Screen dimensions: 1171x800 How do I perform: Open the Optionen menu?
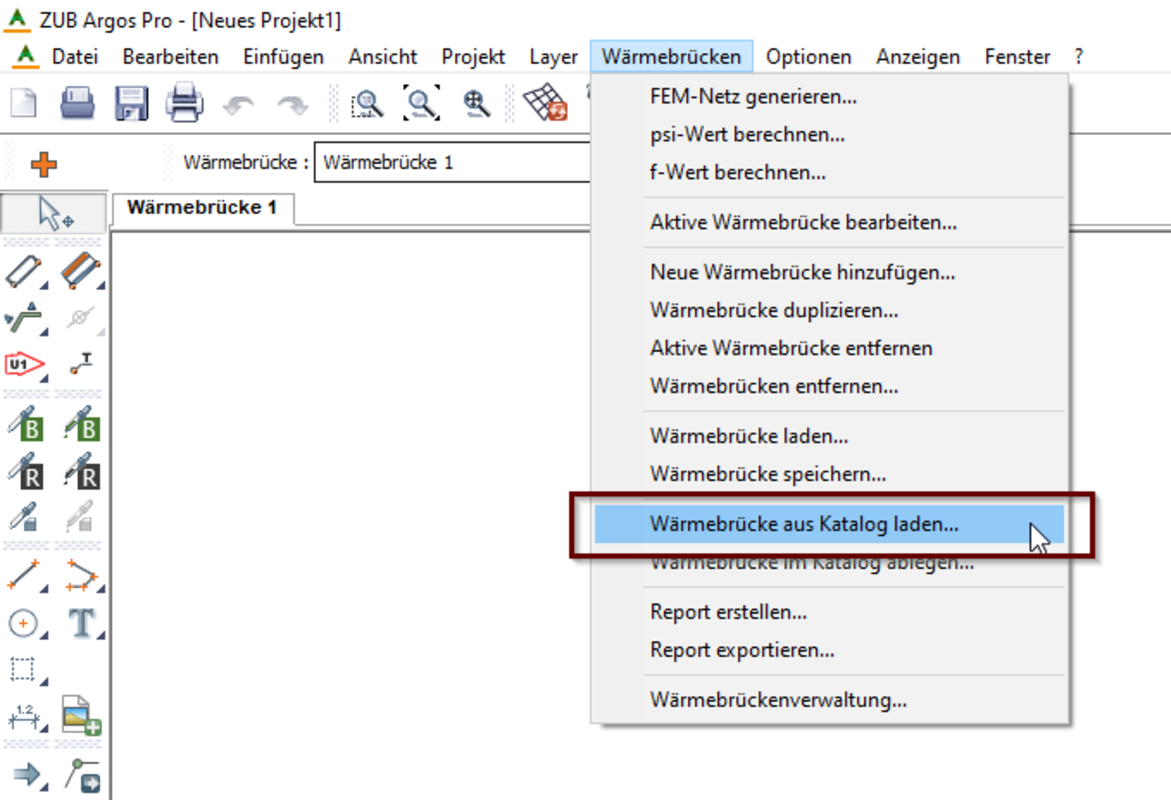pos(808,57)
